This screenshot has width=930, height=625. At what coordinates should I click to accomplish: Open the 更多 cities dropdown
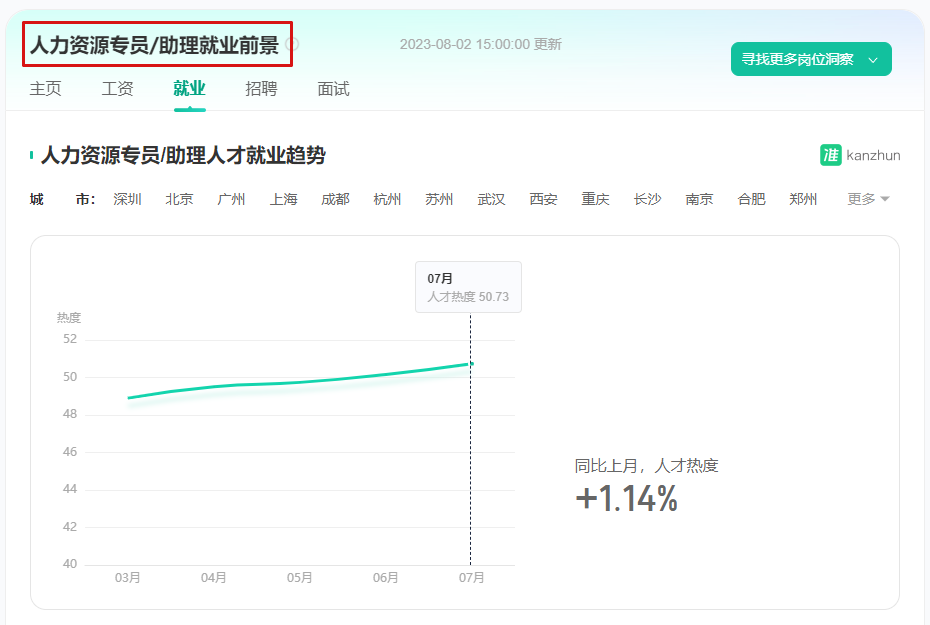point(868,199)
